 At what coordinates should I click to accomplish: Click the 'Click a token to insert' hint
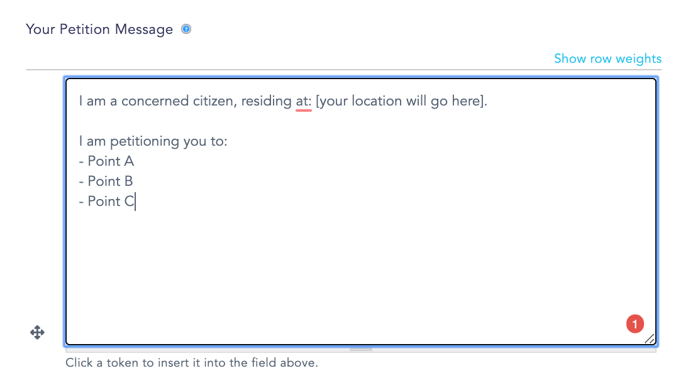191,363
